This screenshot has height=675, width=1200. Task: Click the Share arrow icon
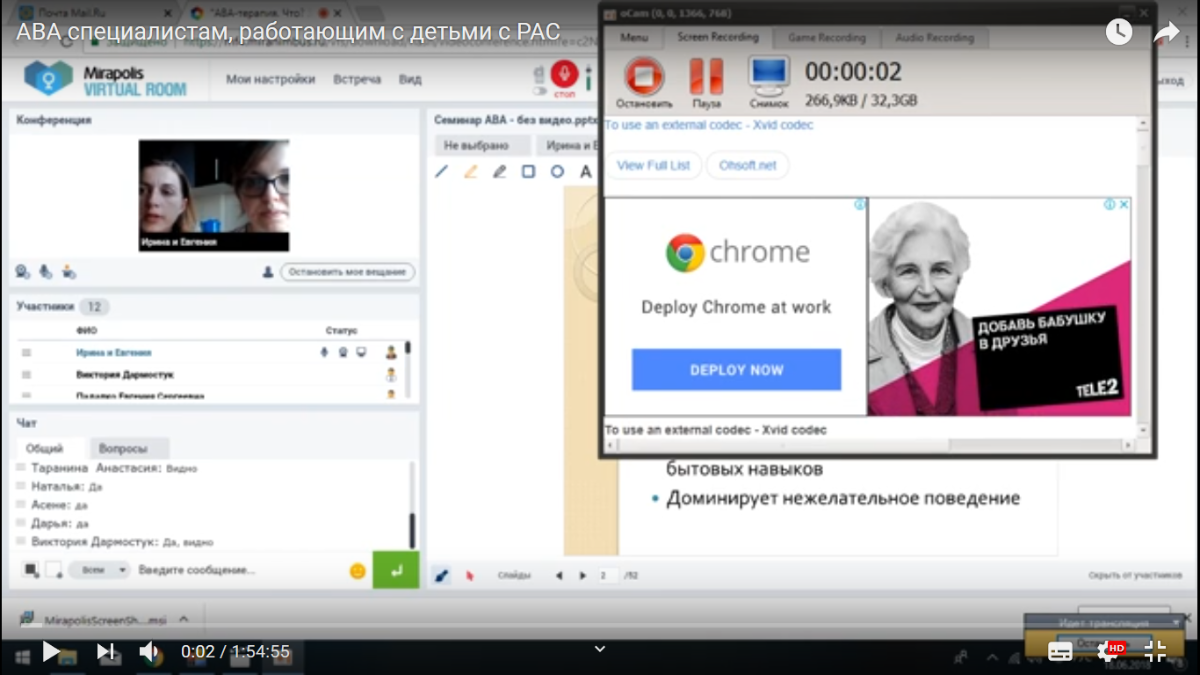(x=1166, y=32)
